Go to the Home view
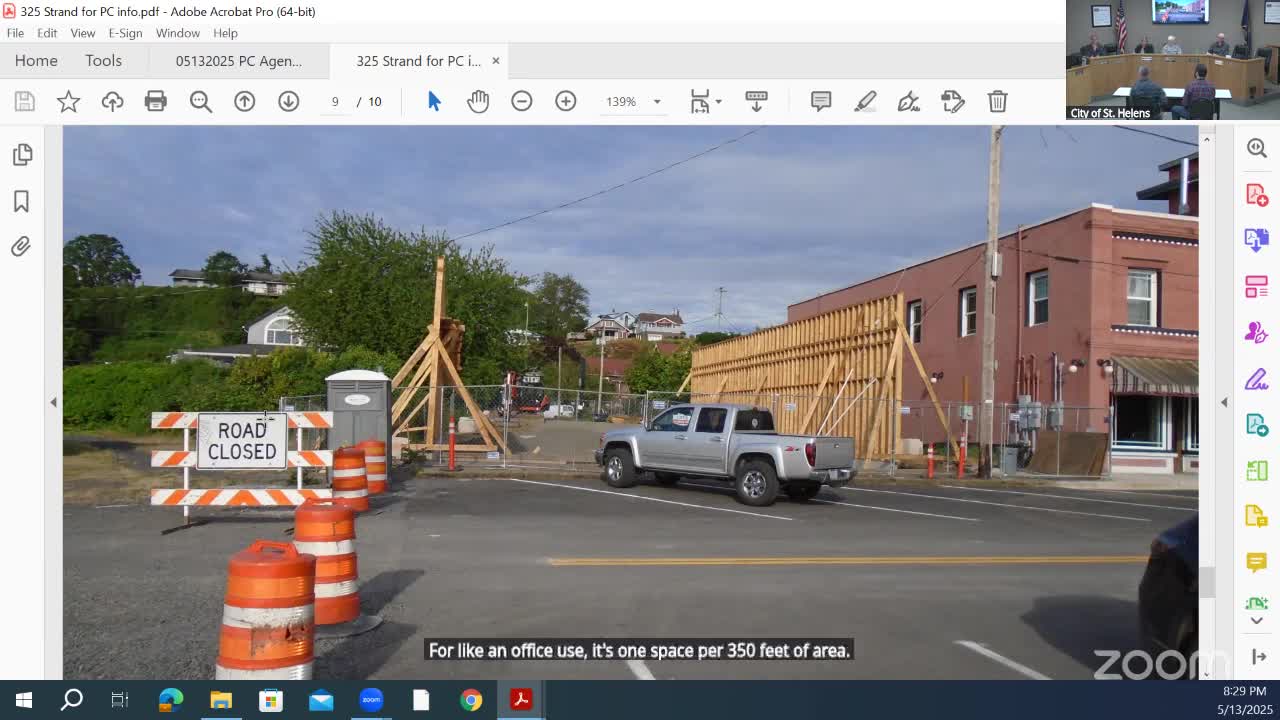The width and height of the screenshot is (1280, 720). coord(36,61)
